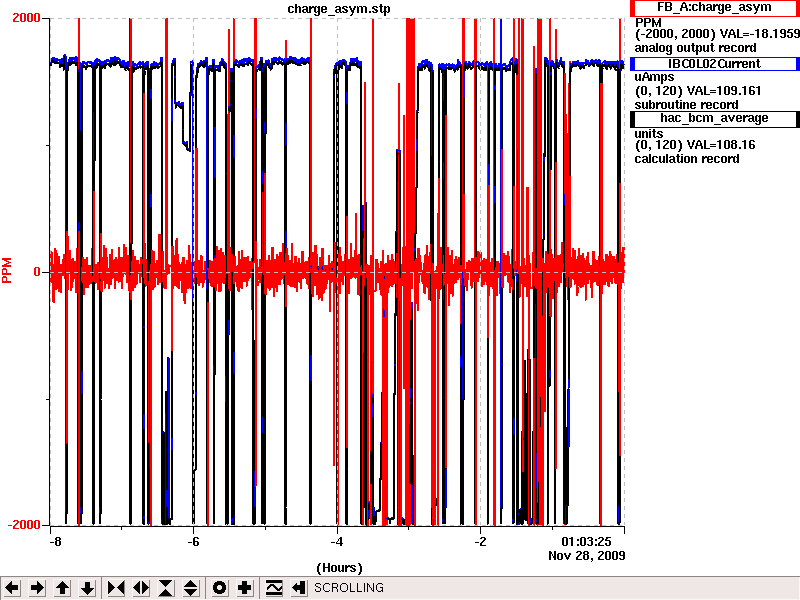Click the Nov 28, 2009 date
The height and width of the screenshot is (600, 800).
[587, 555]
